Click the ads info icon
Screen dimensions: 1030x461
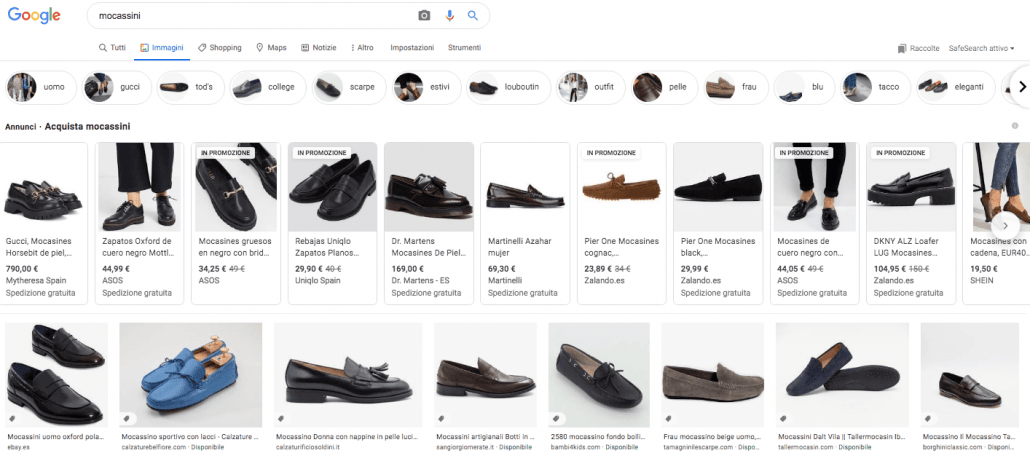[1015, 126]
